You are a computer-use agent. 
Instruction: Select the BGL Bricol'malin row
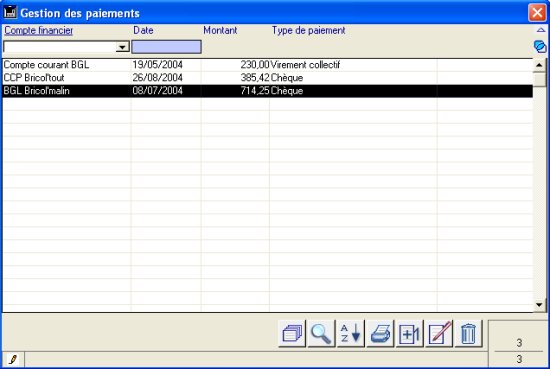pyautogui.click(x=268, y=91)
